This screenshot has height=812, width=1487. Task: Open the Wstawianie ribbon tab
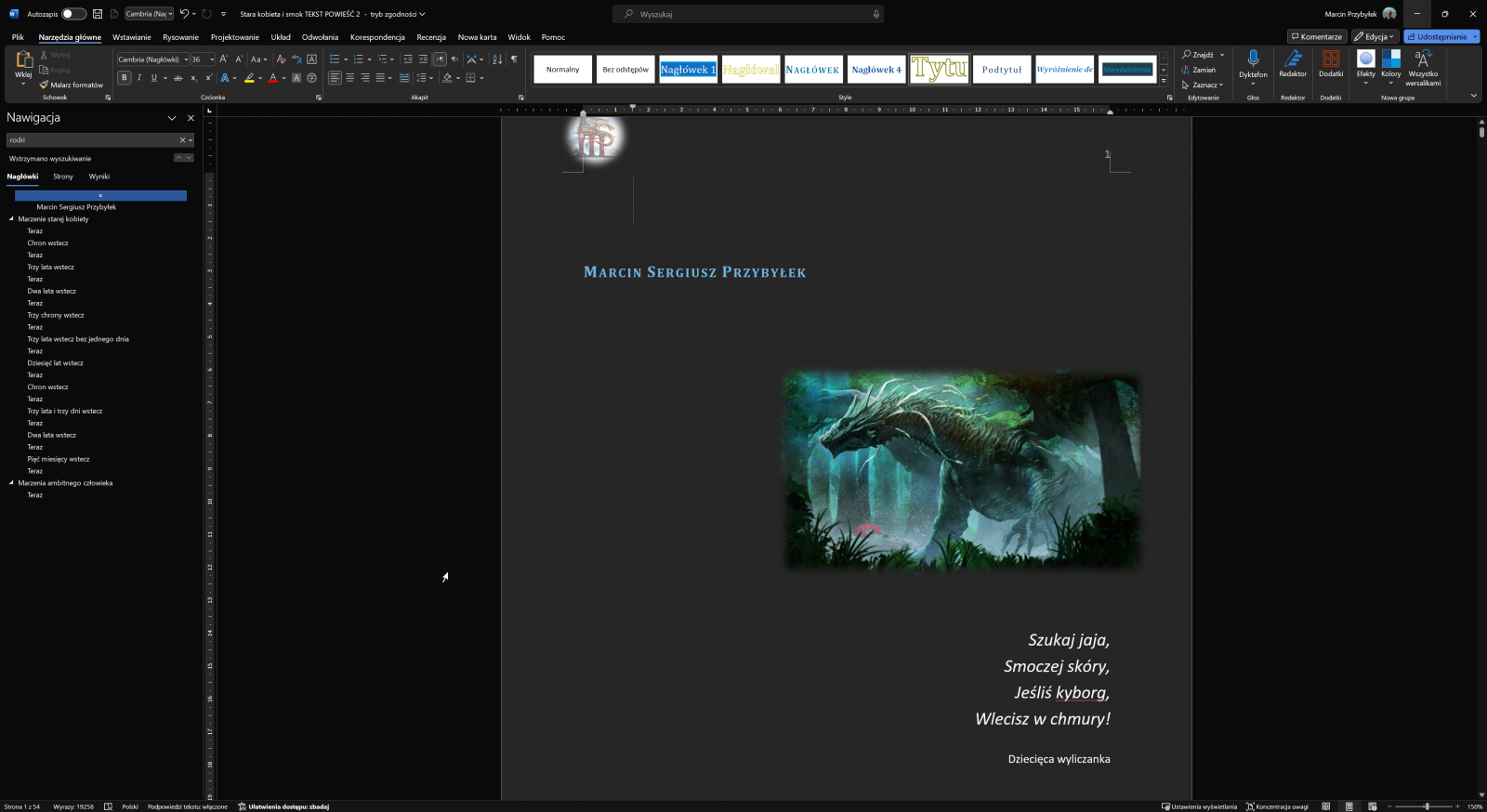pos(131,37)
